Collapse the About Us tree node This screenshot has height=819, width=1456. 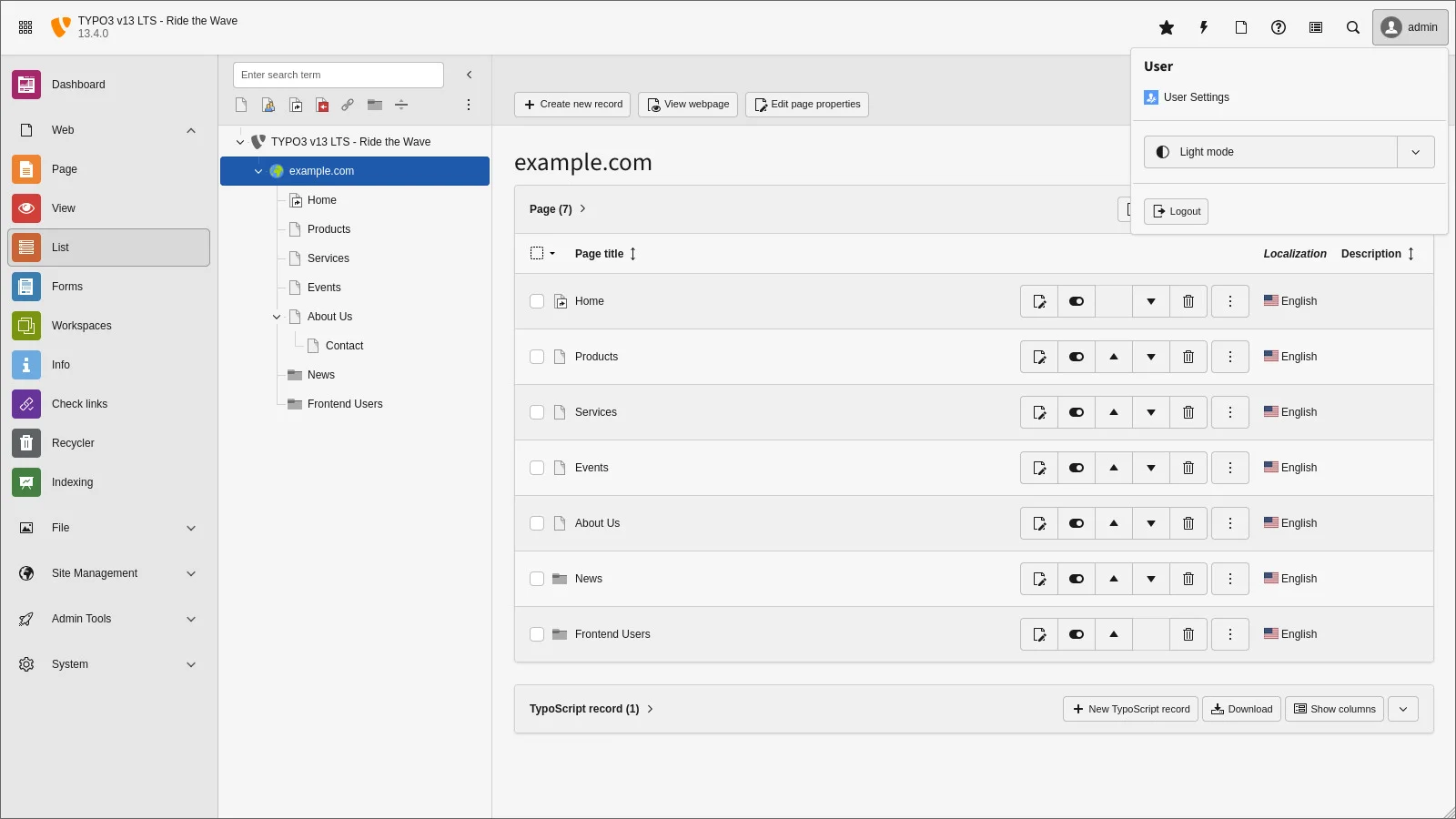click(x=276, y=317)
